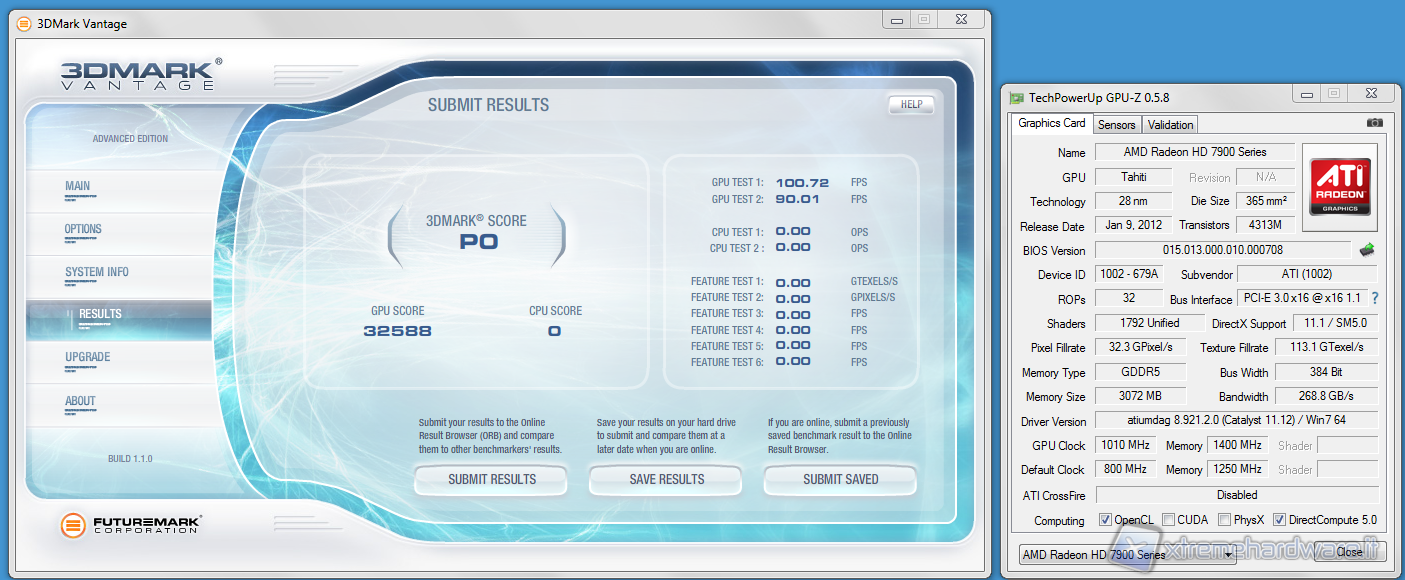
Task: Click the 3DMark Vantage title bar icon
Action: pos(24,24)
